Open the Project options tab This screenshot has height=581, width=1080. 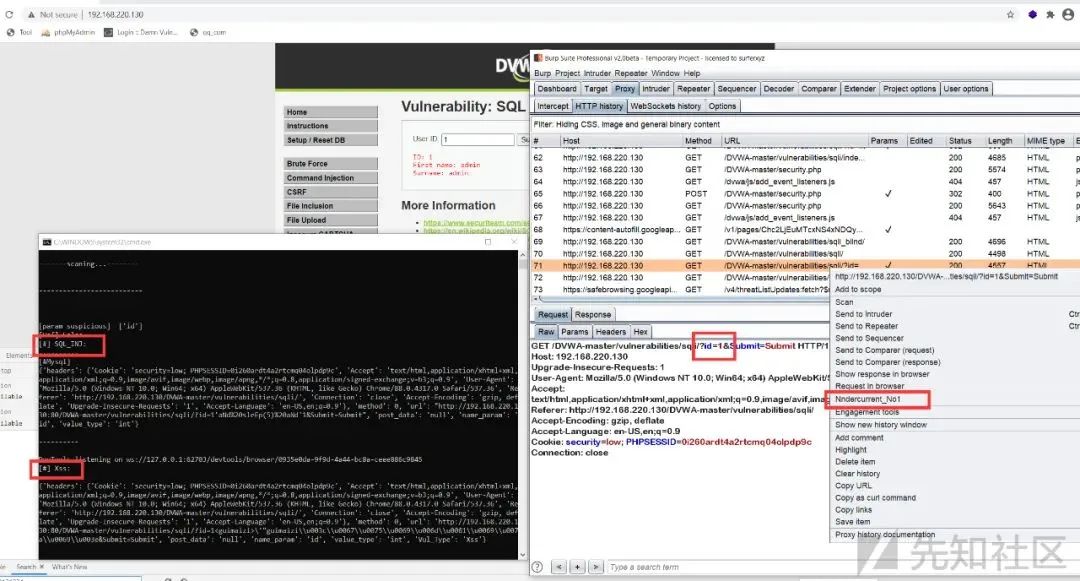click(909, 89)
